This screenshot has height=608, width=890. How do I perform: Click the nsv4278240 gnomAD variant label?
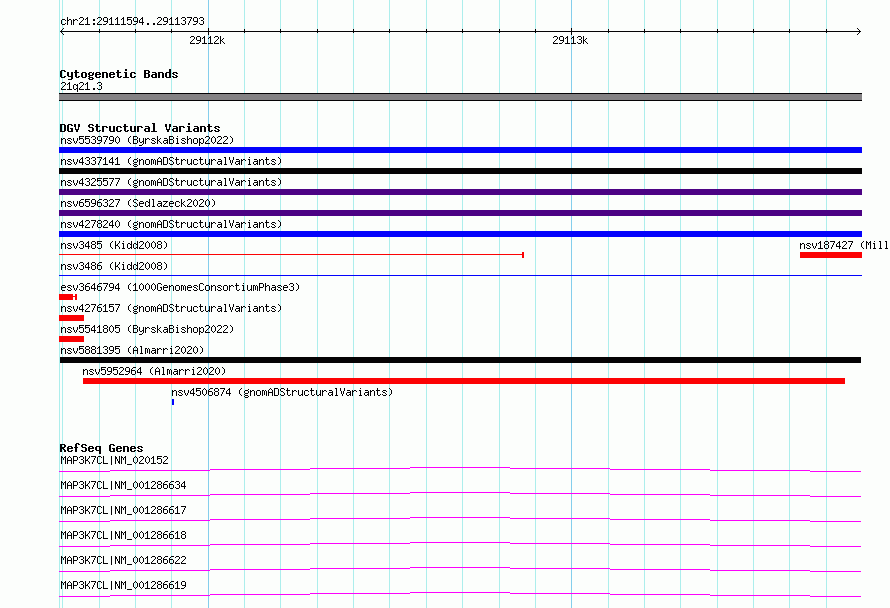(x=171, y=224)
